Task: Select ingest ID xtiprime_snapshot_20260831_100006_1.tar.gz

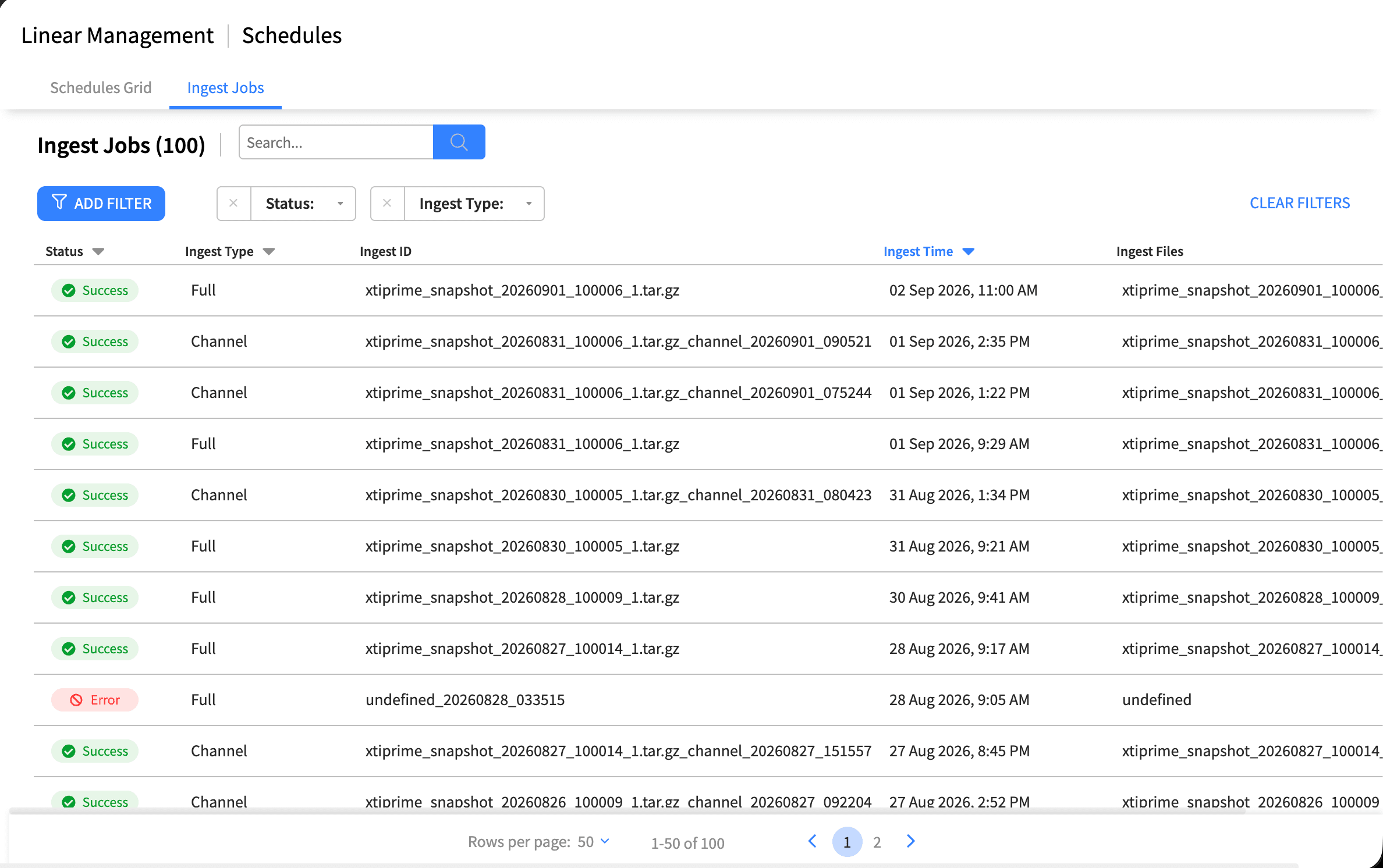Action: [x=522, y=444]
